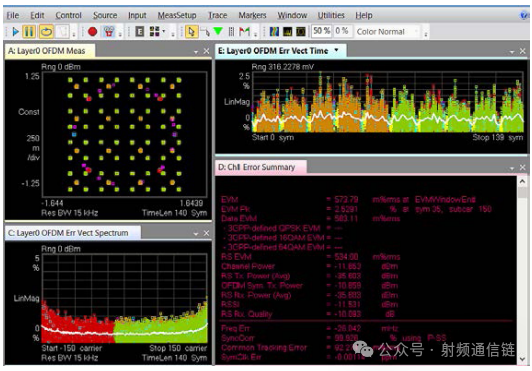Click Rng 316.2278 mV label in trace E
The width and height of the screenshot is (532, 371).
283,67
